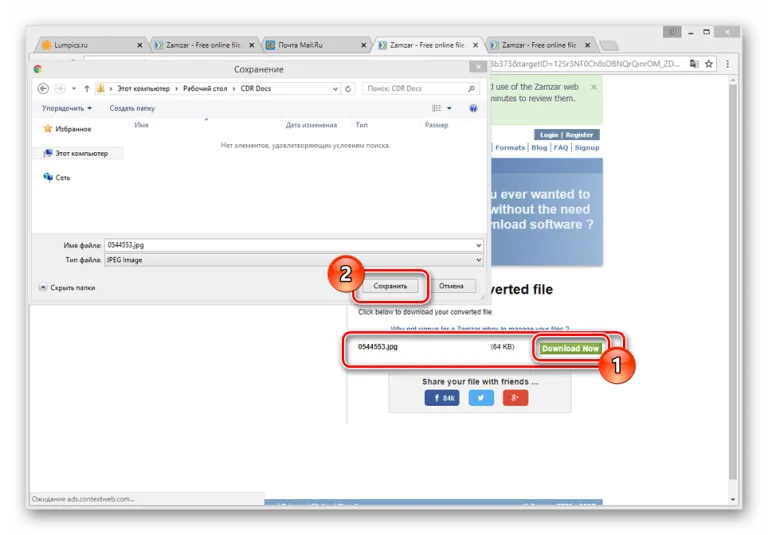Open the Упорядочить menu

(x=67, y=108)
